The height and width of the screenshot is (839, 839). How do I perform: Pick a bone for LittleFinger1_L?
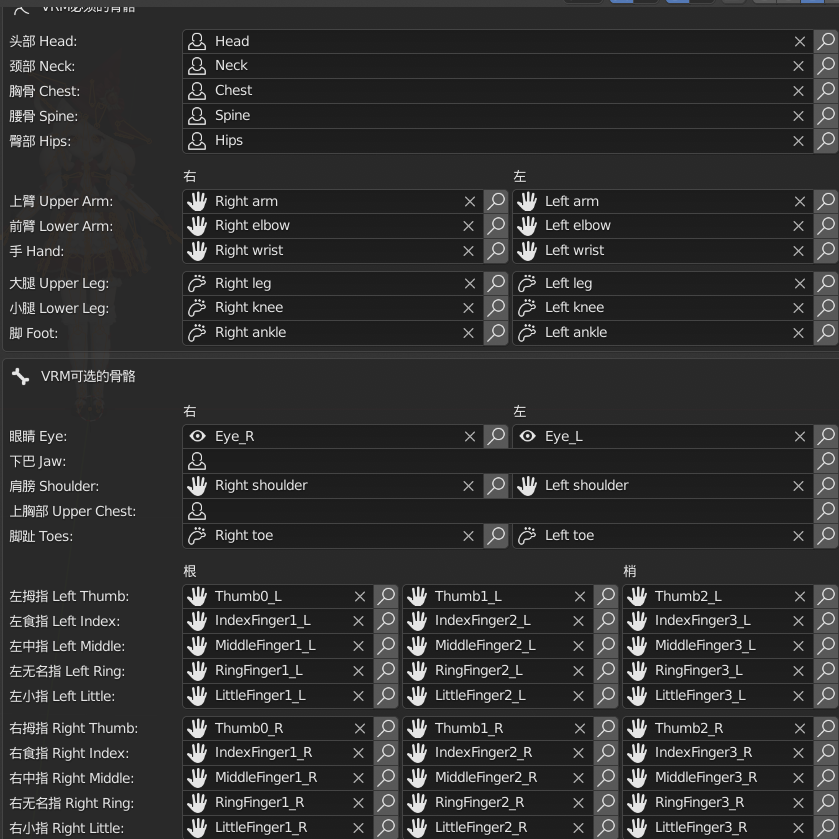(386, 696)
